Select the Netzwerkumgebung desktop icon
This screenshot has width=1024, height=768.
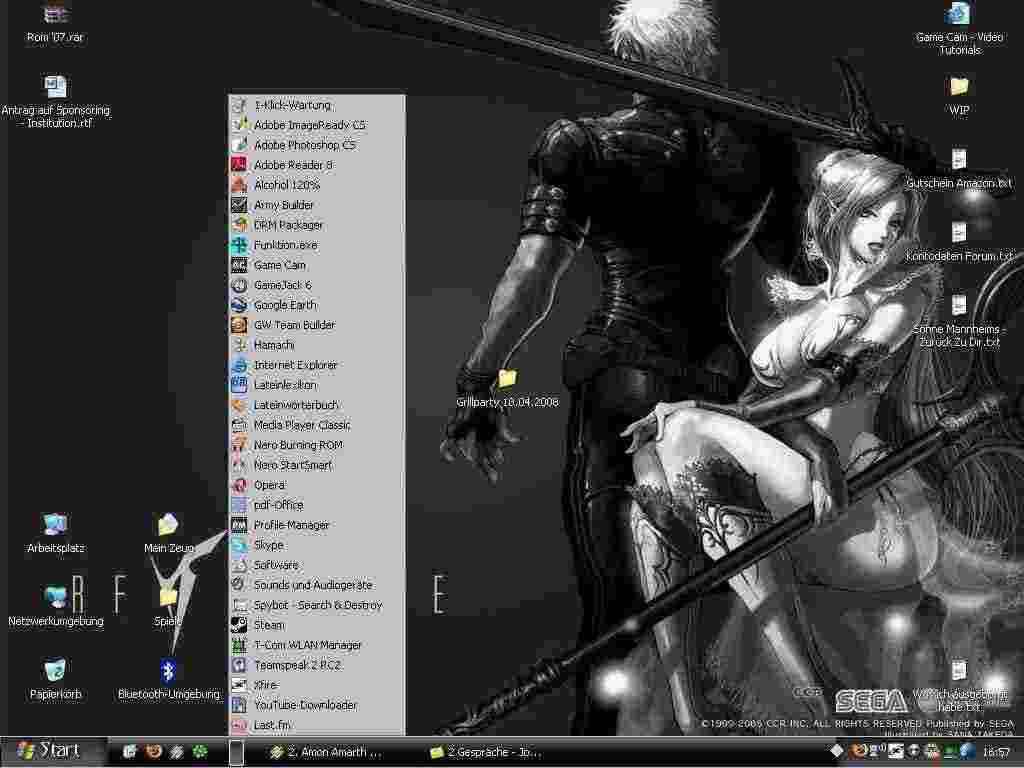pyautogui.click(x=56, y=598)
